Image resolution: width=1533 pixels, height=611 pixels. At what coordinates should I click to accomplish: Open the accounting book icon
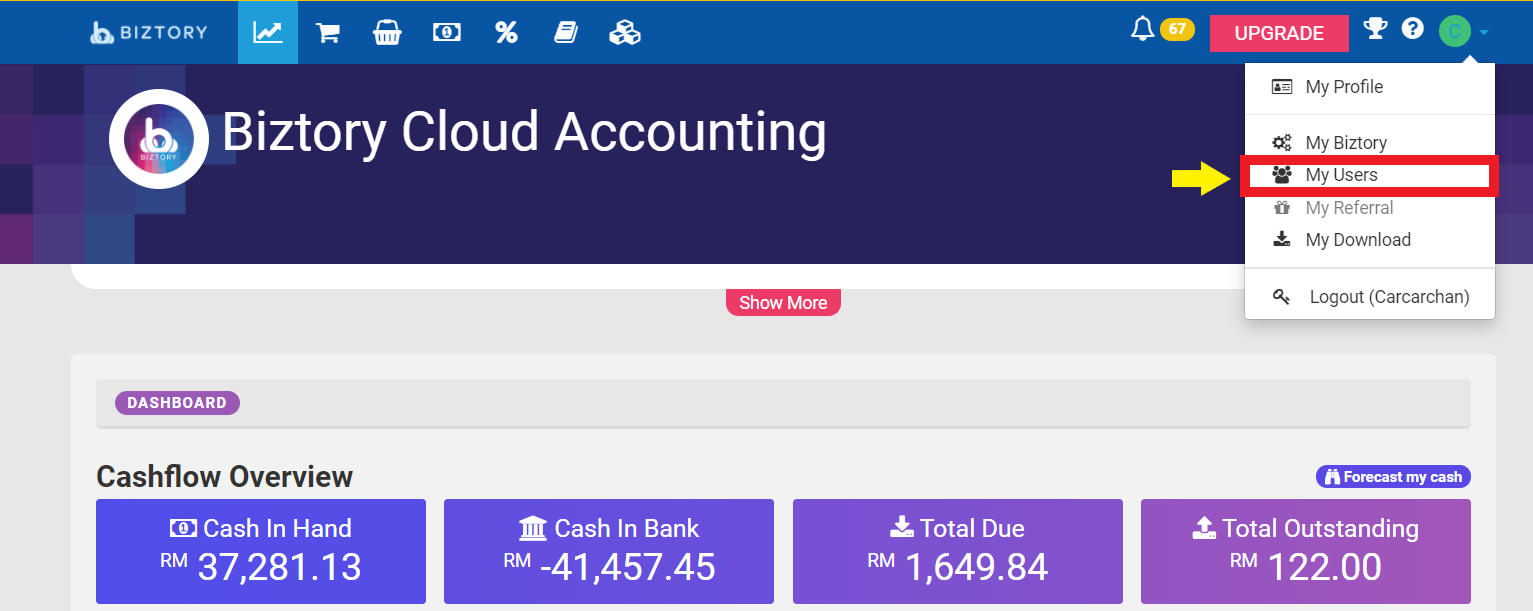click(566, 33)
